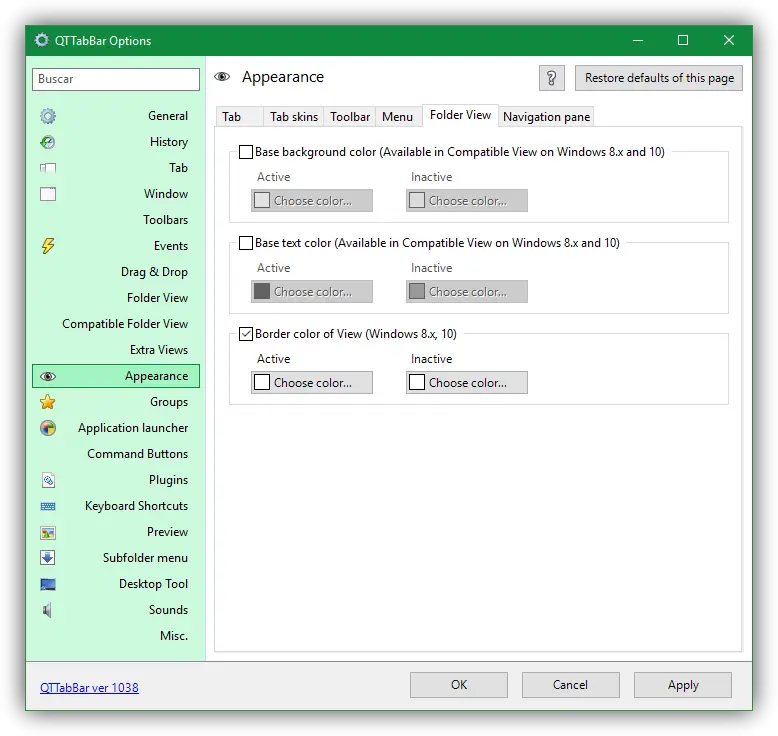Choose Inactive border color of View
Viewport: 778px width, 736px height.
pos(467,383)
